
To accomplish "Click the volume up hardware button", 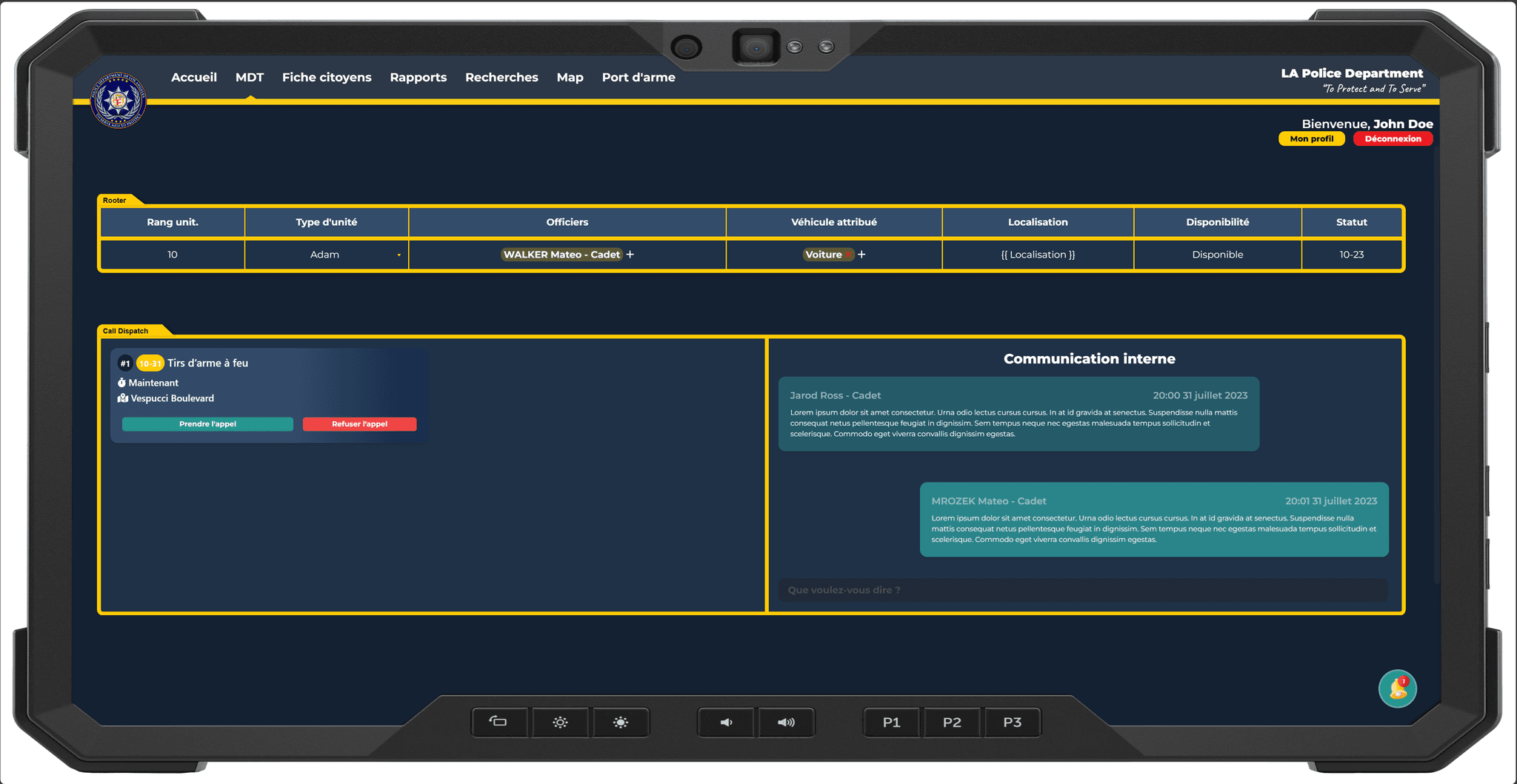I will click(787, 722).
